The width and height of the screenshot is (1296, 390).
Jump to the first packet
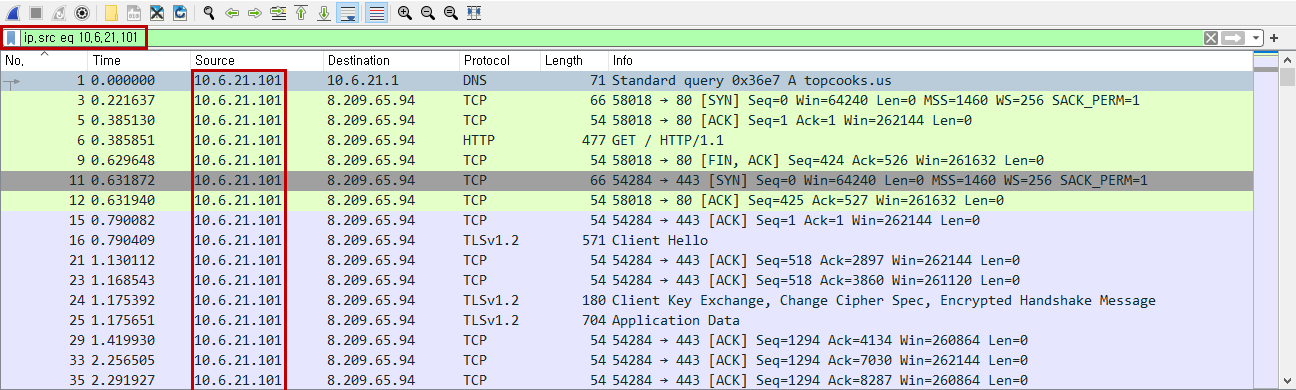301,13
